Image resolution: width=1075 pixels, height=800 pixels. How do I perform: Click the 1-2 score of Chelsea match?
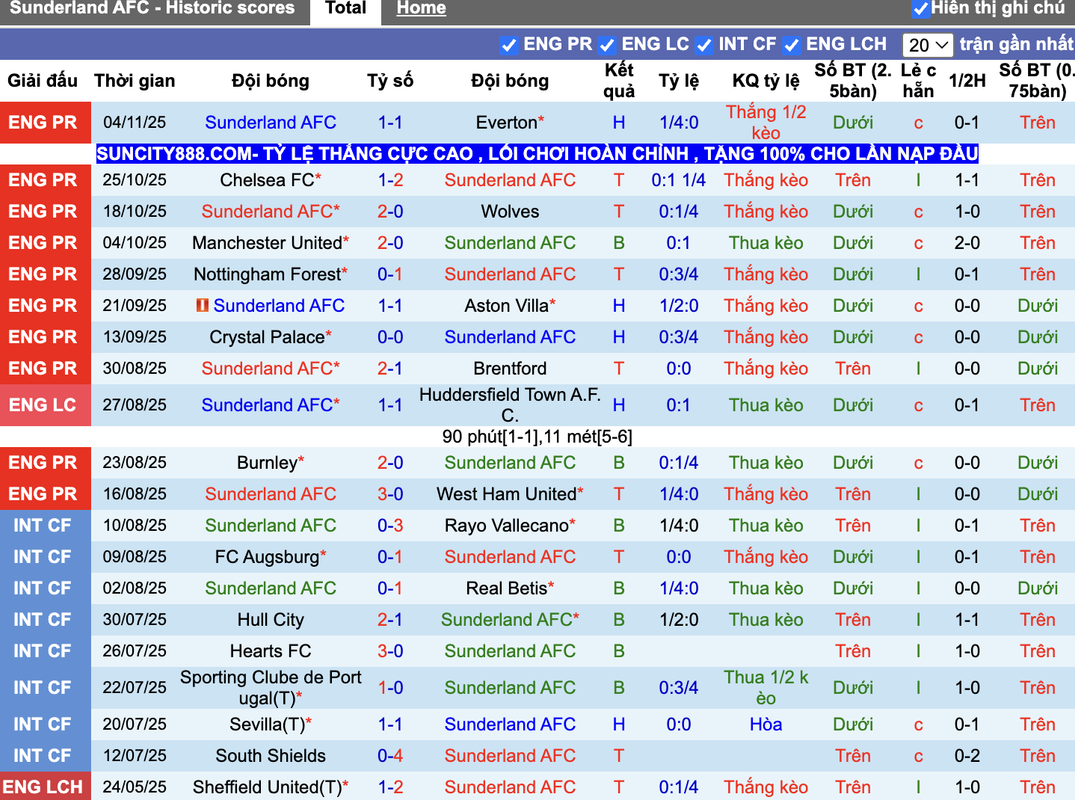click(x=390, y=180)
